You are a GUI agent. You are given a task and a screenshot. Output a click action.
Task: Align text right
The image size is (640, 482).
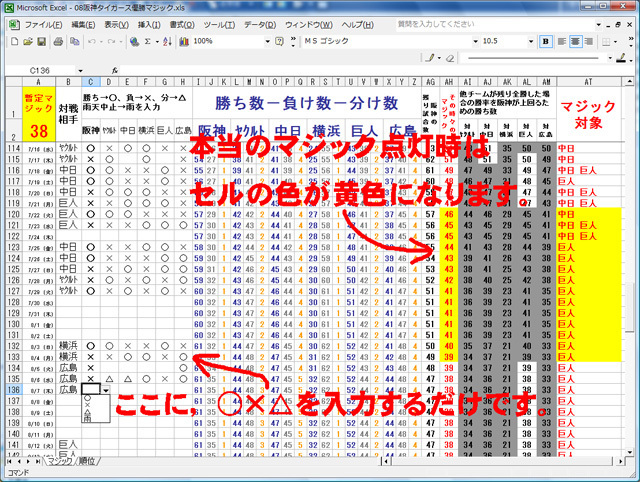[x=589, y=41]
